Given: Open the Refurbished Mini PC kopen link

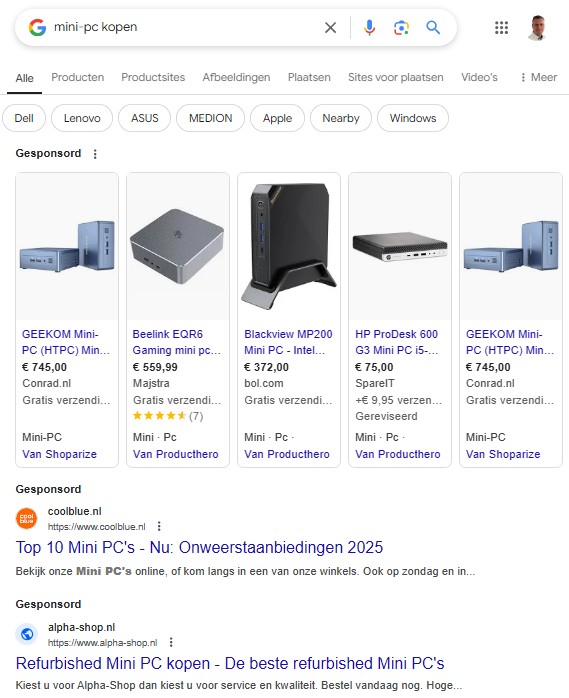Looking at the screenshot, I should pyautogui.click(x=230, y=663).
